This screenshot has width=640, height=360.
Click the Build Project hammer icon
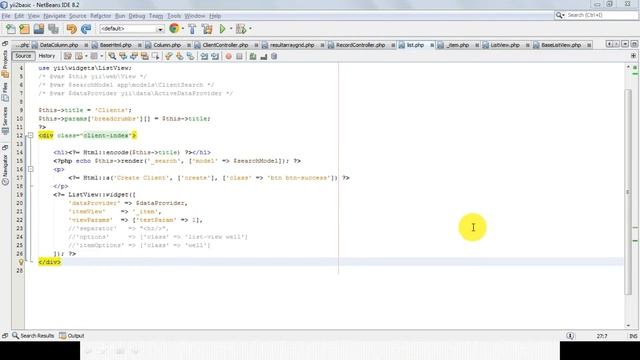[x=192, y=29]
